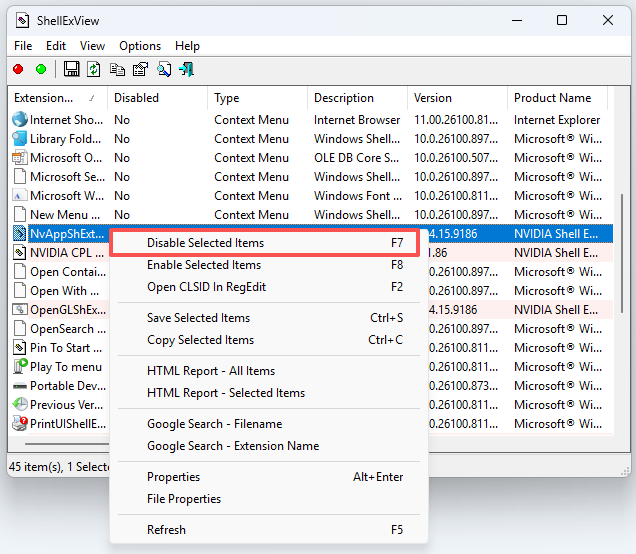Click the Microsoft W... font row icon
The image size is (636, 554).
19,196
